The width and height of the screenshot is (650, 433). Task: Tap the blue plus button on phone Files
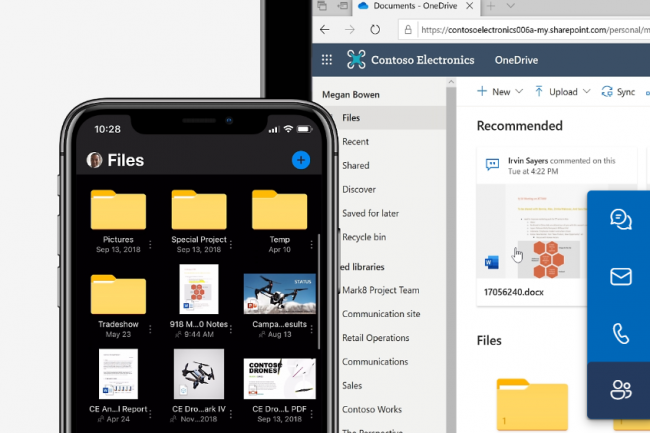[301, 160]
